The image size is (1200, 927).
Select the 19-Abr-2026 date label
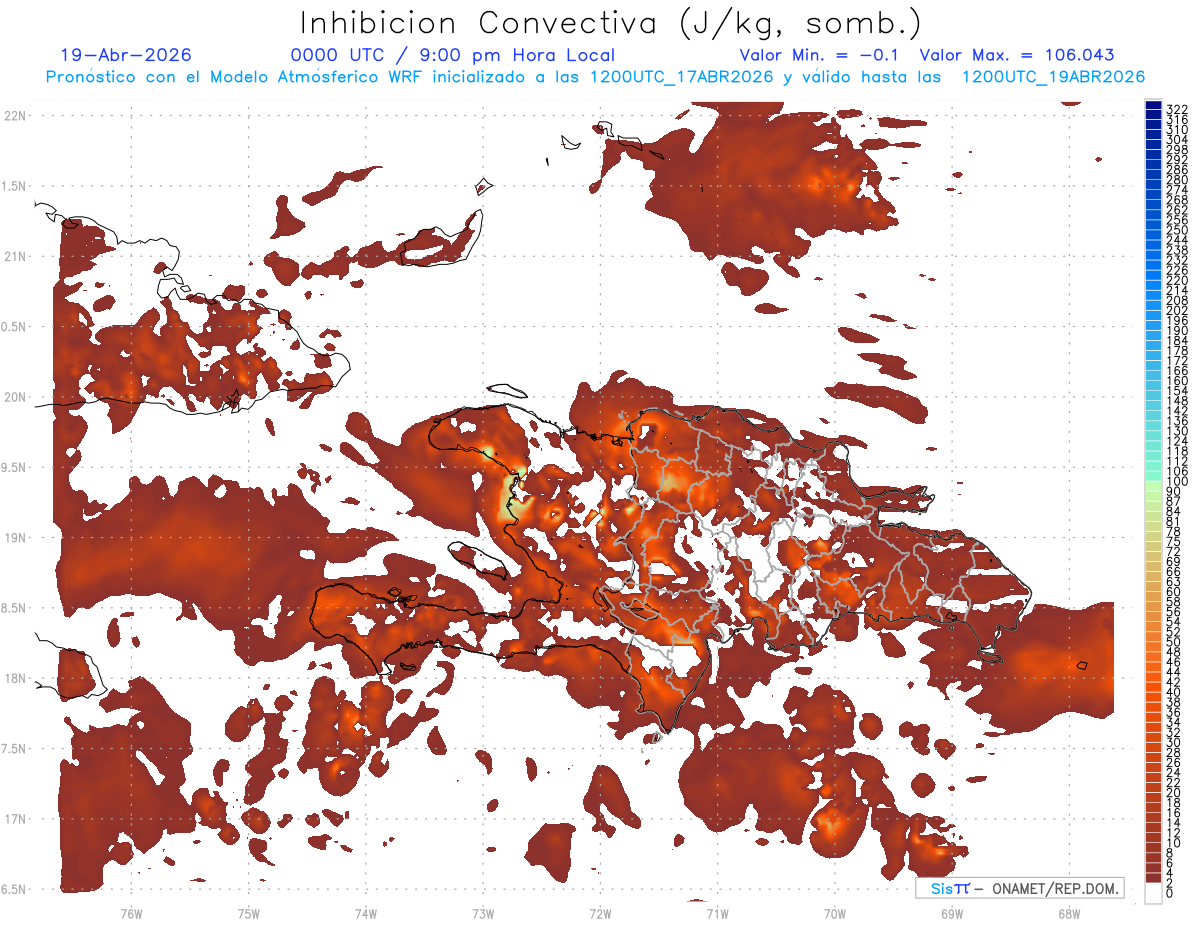125,55
